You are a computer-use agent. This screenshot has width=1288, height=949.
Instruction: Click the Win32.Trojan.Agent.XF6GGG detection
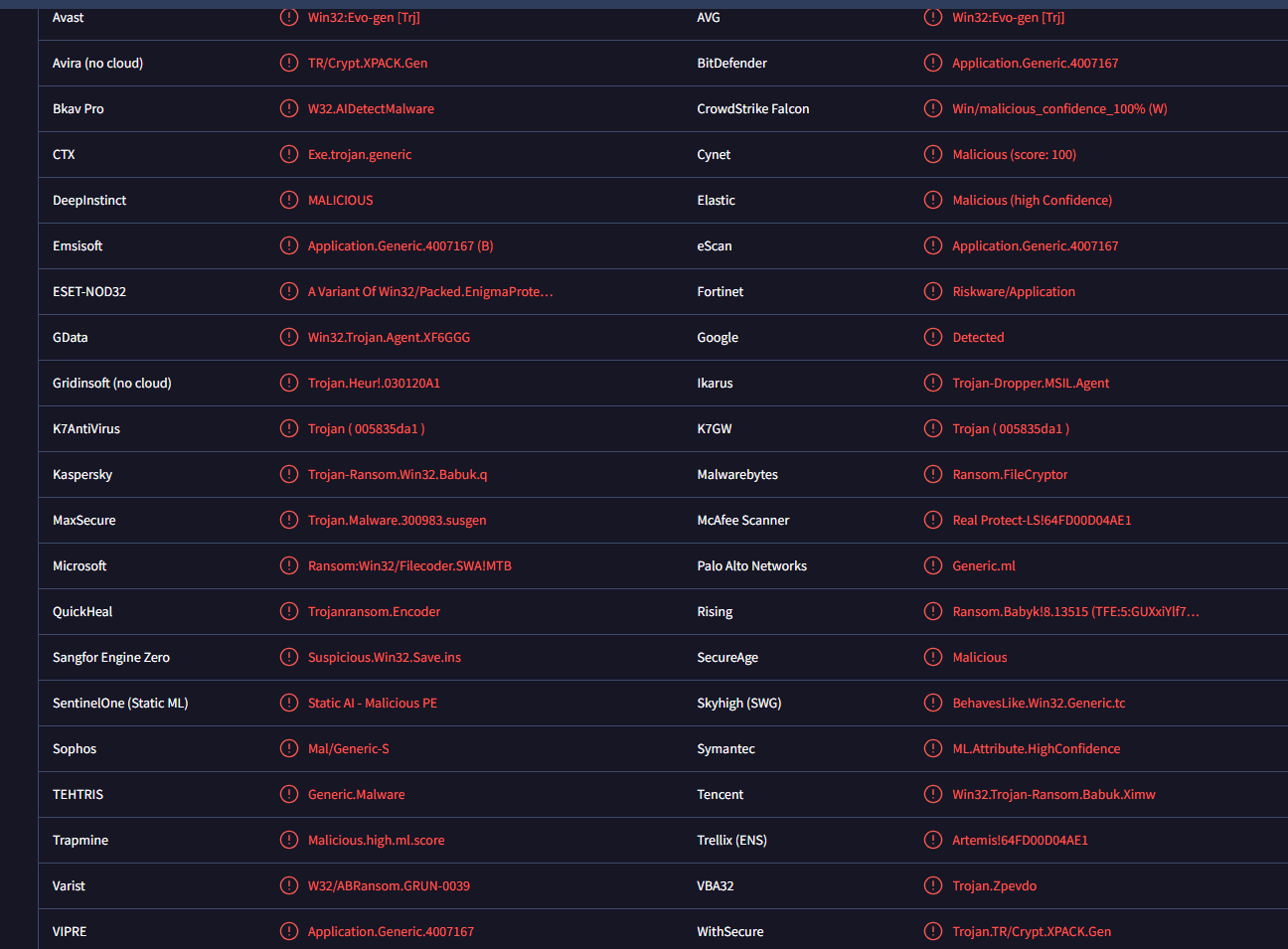point(389,337)
